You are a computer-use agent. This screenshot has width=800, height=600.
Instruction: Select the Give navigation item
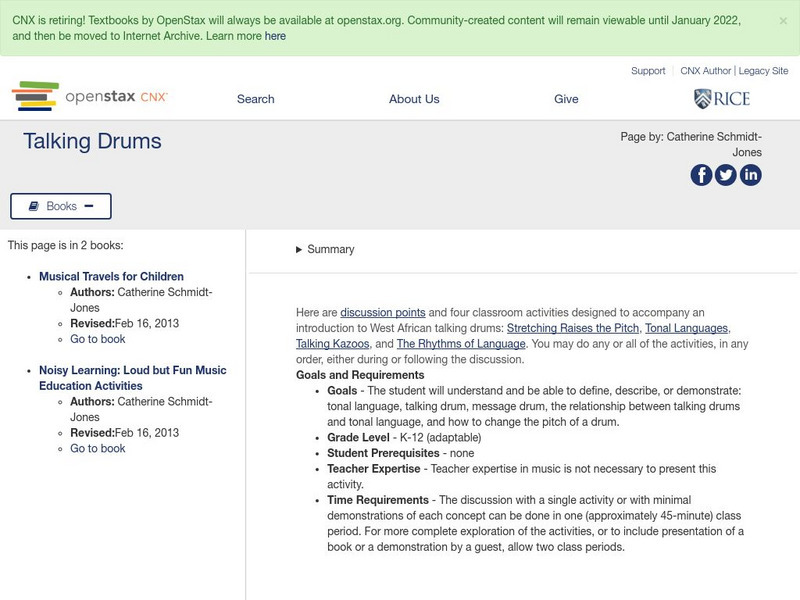click(566, 99)
